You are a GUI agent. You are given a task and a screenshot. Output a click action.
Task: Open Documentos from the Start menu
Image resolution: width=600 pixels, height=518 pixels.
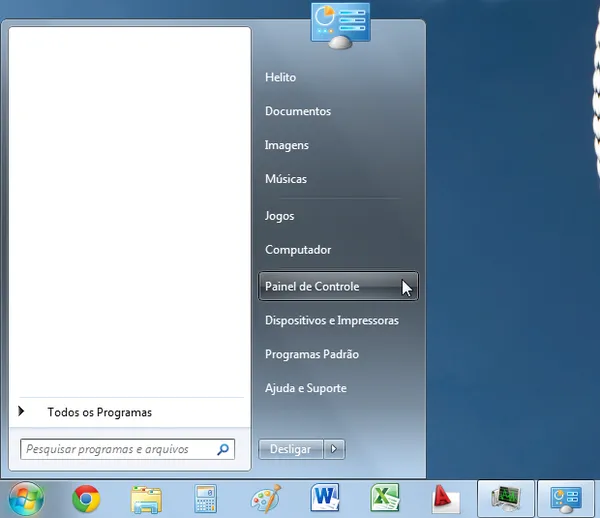(298, 111)
